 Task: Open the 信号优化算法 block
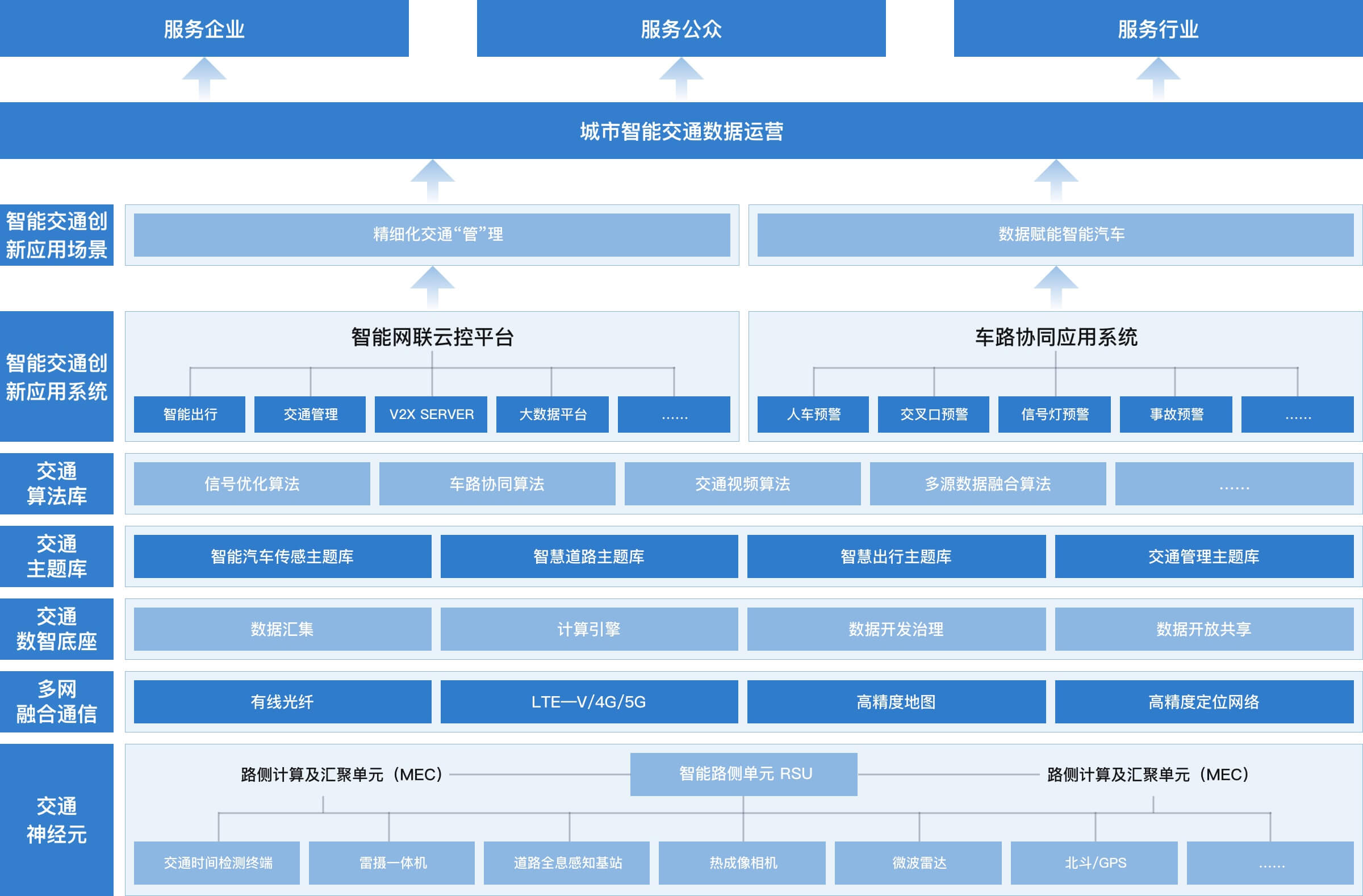(252, 484)
